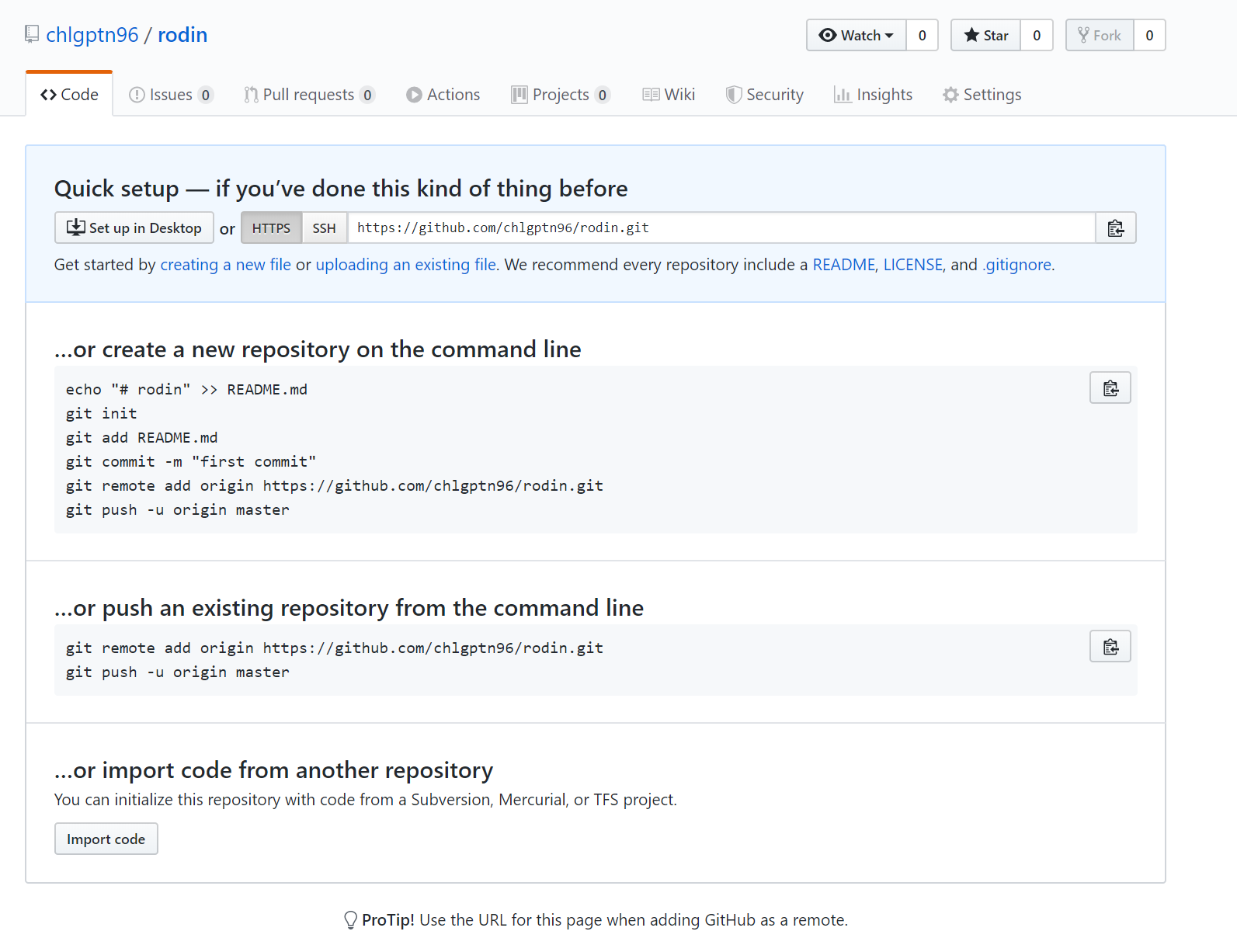Open the repository Settings tab
1237x952 pixels.
click(x=982, y=95)
